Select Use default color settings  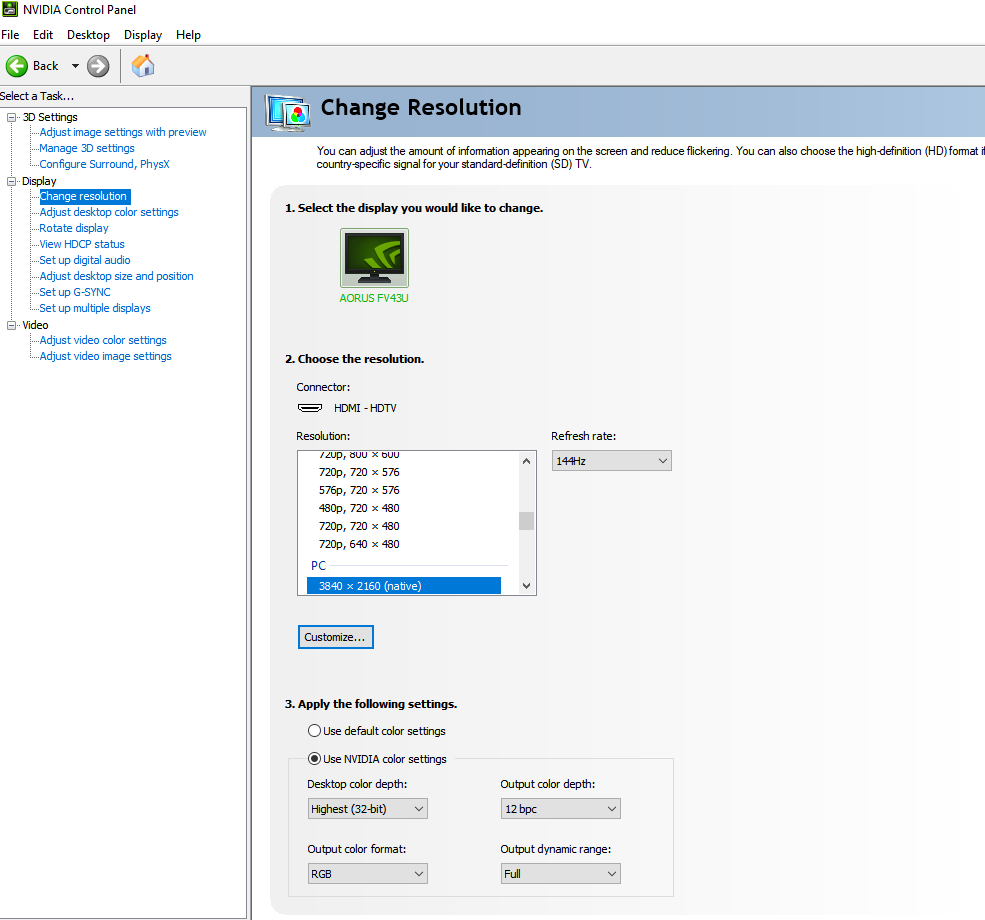(x=315, y=731)
